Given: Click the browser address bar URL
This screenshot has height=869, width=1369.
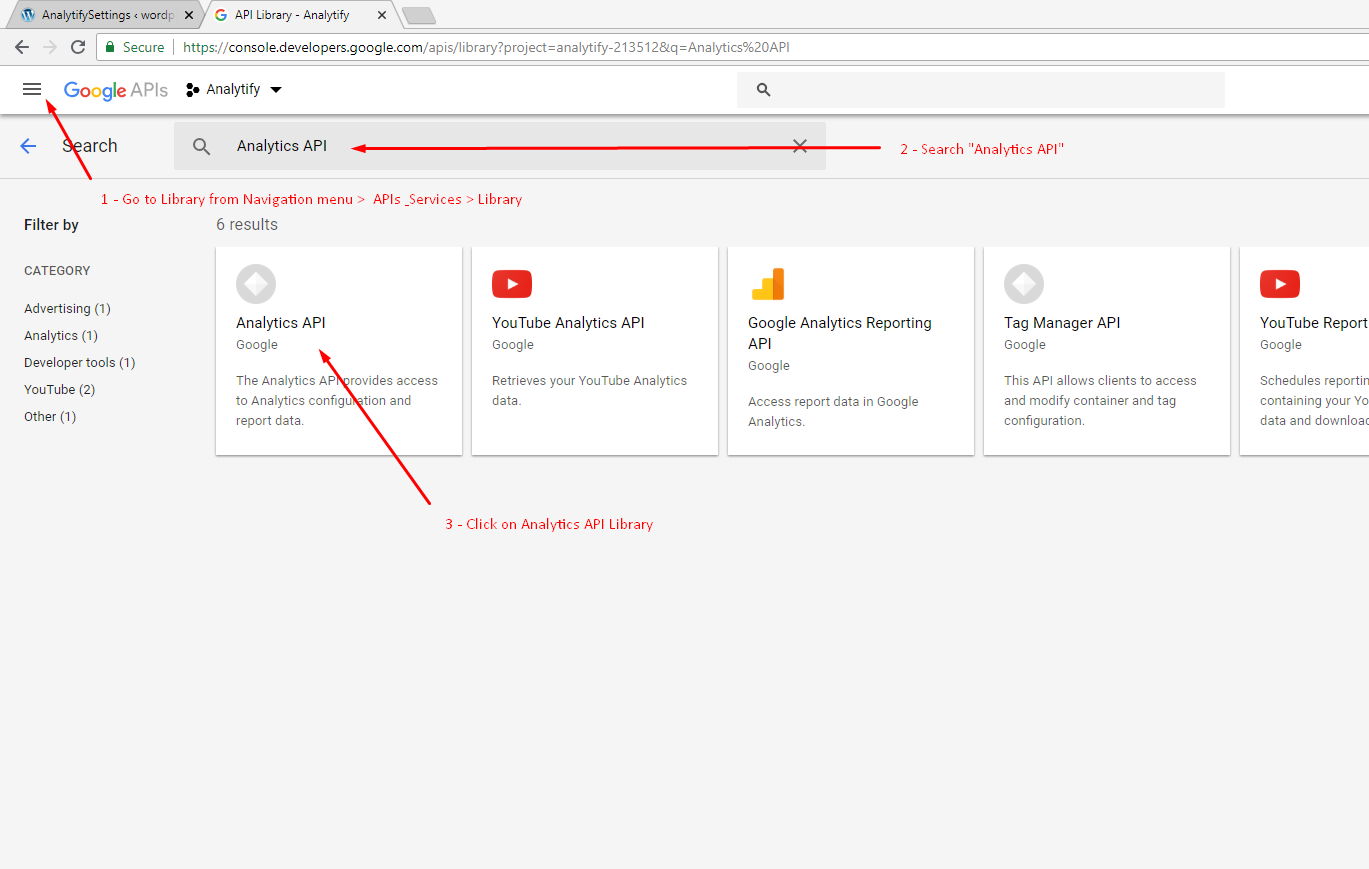Looking at the screenshot, I should pyautogui.click(x=487, y=47).
